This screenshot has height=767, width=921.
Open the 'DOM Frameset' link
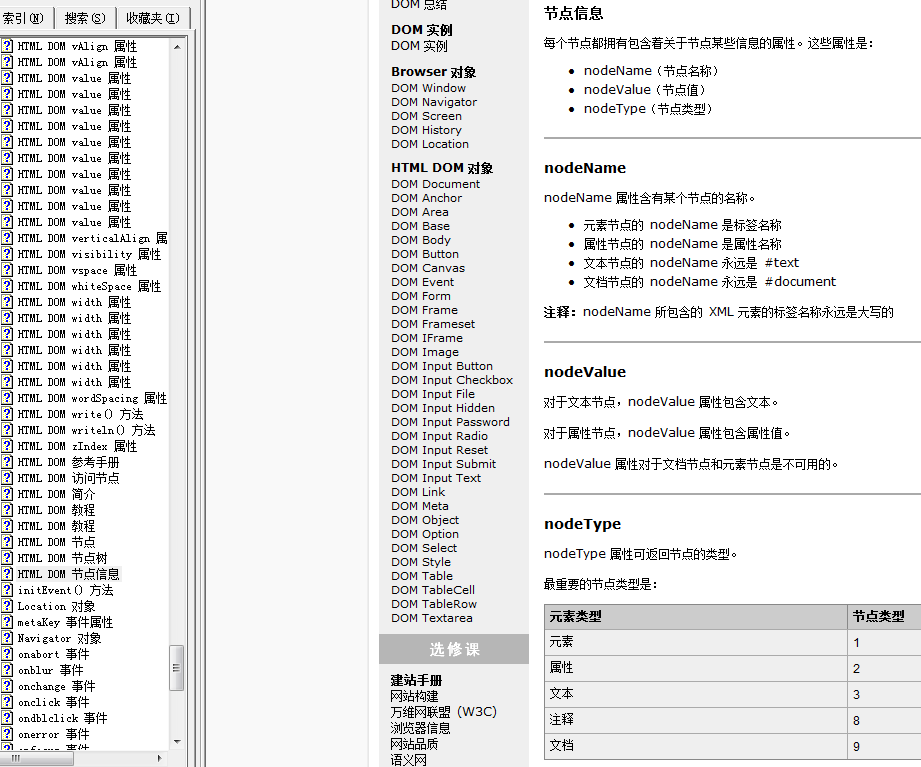pyautogui.click(x=433, y=324)
